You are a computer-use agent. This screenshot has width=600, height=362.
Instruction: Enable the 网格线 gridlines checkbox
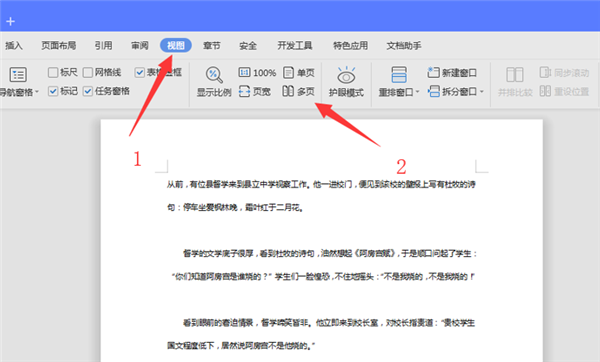[88, 72]
